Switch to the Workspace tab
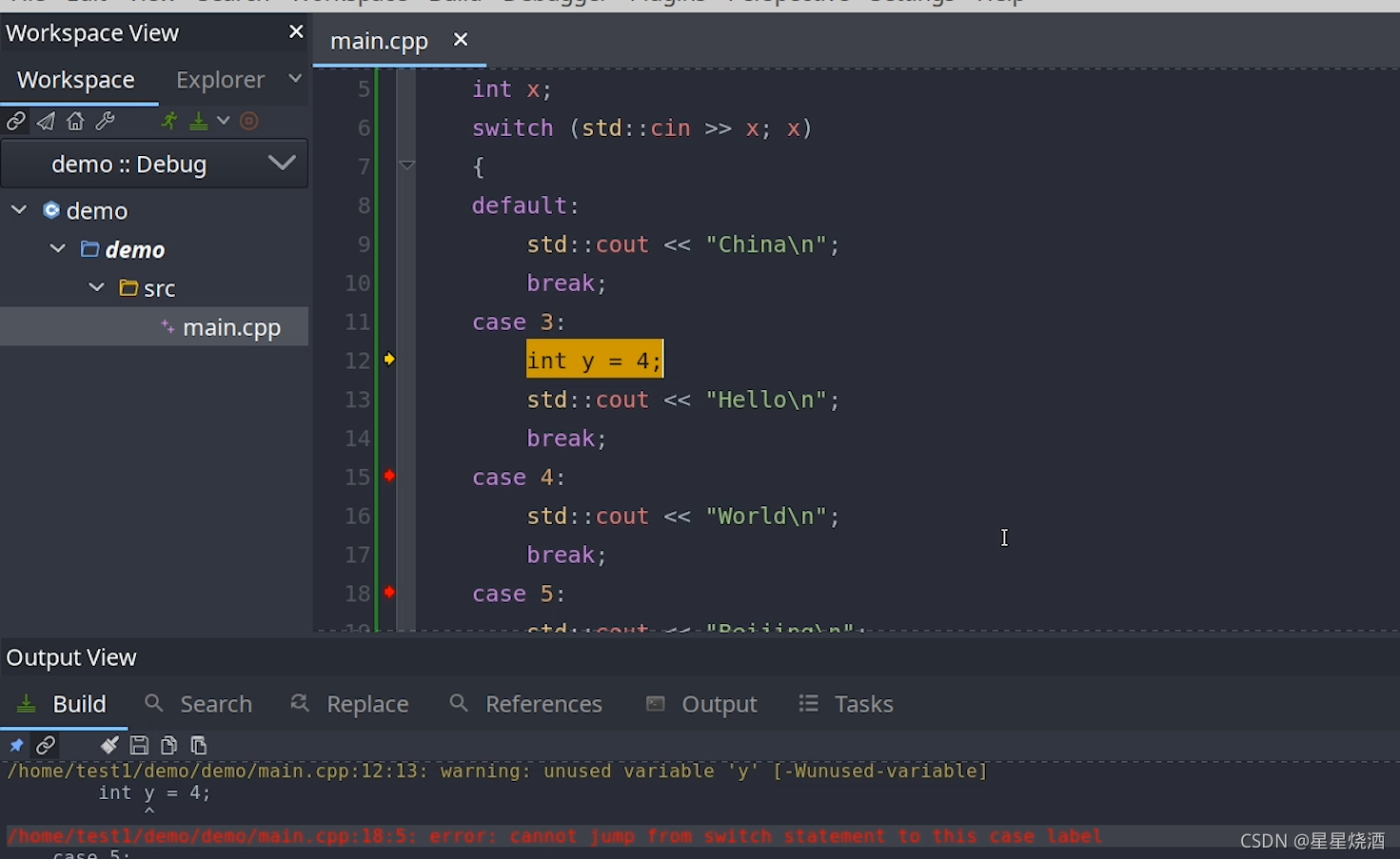This screenshot has height=859, width=1400. coord(76,80)
